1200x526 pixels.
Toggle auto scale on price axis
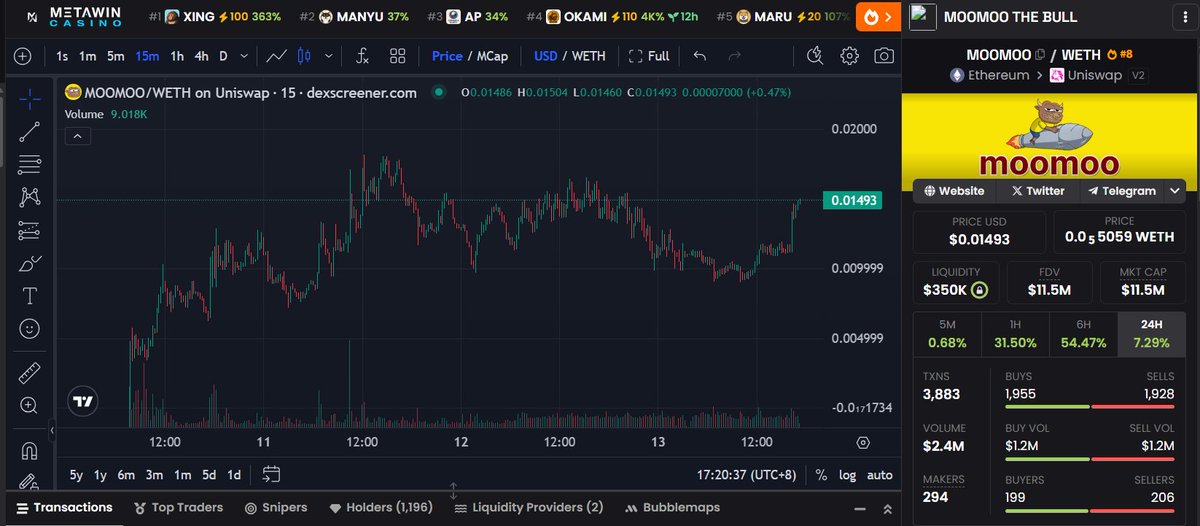pyautogui.click(x=879, y=475)
